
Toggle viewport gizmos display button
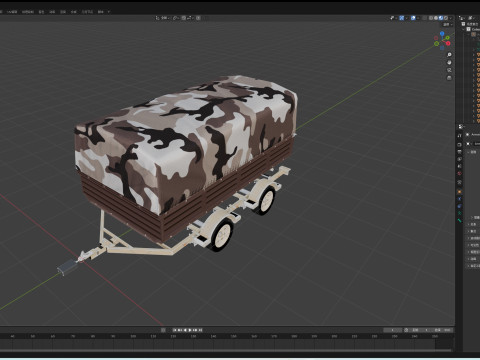pos(402,18)
